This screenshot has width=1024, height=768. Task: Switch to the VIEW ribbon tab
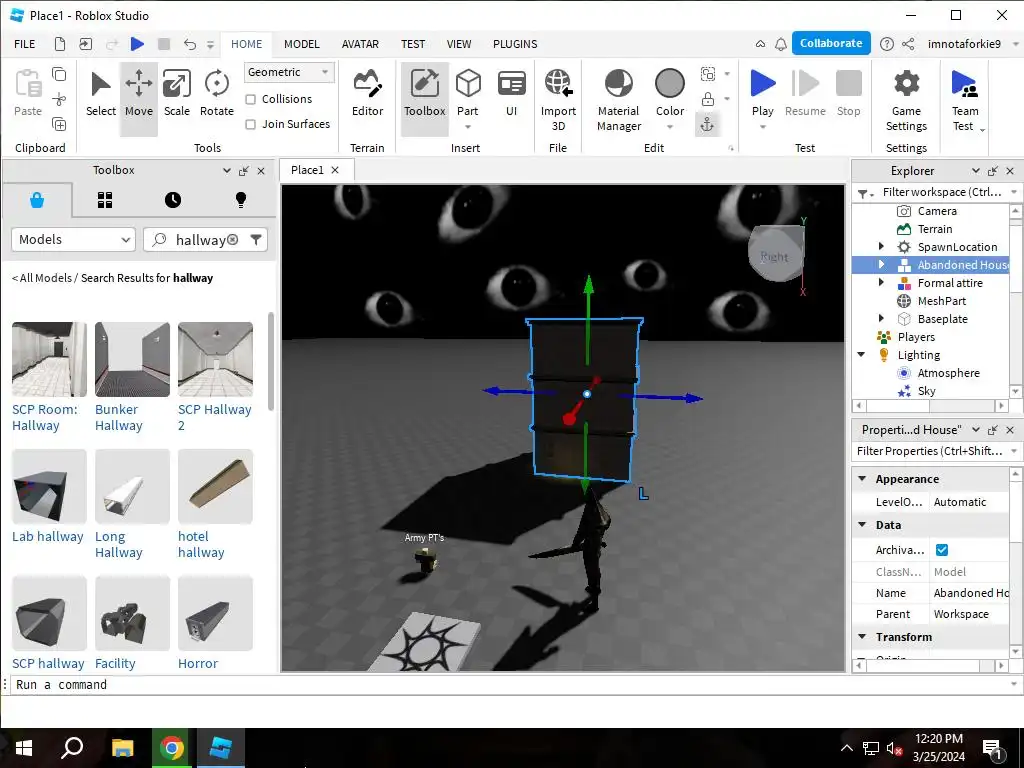pos(458,44)
